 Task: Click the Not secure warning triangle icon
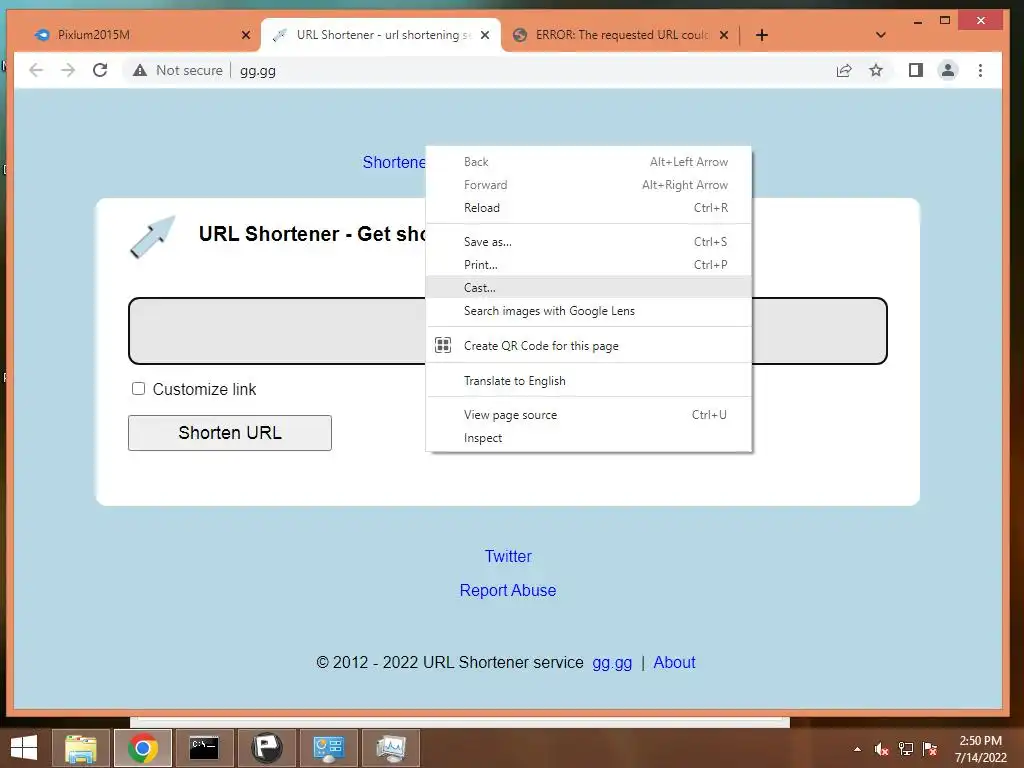[140, 71]
